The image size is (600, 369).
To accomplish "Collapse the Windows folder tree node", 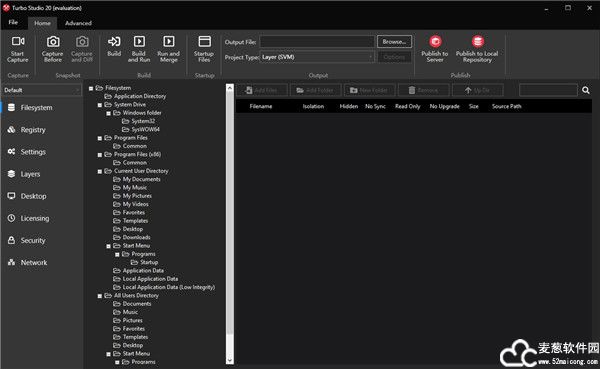I will (109, 113).
